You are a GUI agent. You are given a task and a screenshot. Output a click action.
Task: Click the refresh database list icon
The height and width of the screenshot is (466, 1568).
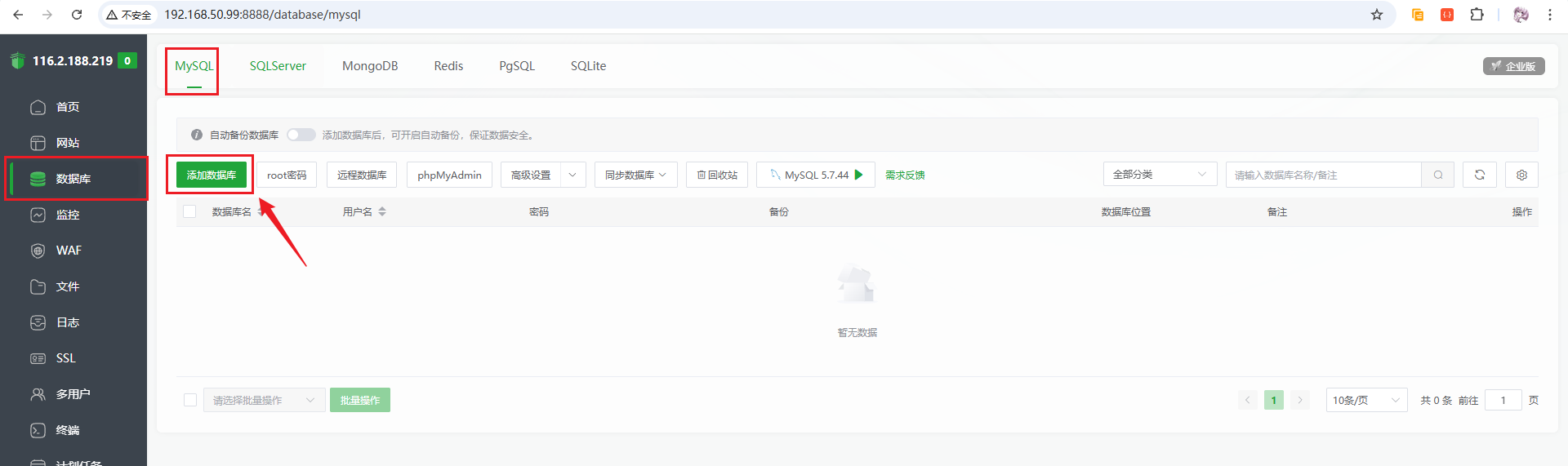pos(1479,175)
